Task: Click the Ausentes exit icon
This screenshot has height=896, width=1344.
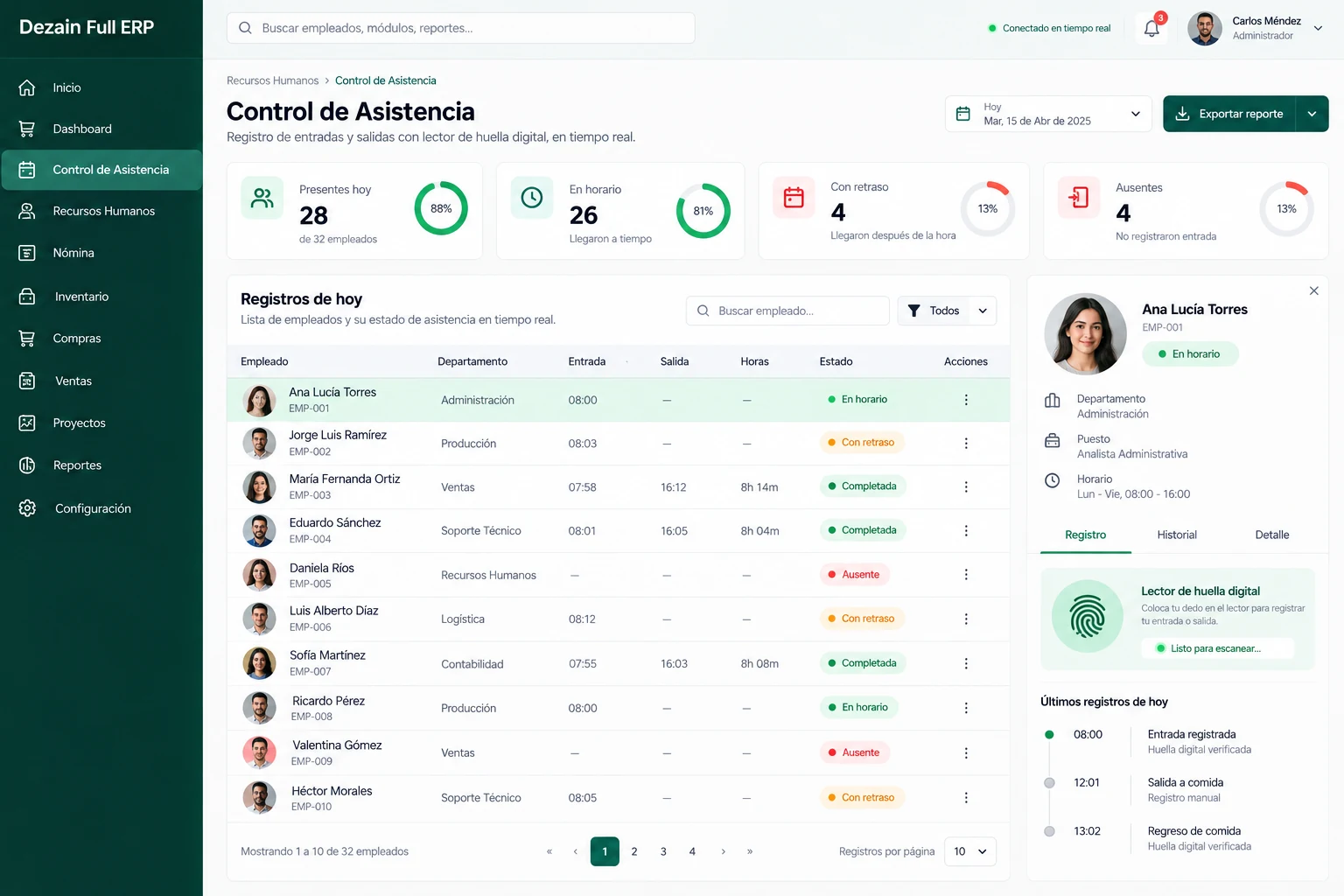Action: click(x=1079, y=197)
